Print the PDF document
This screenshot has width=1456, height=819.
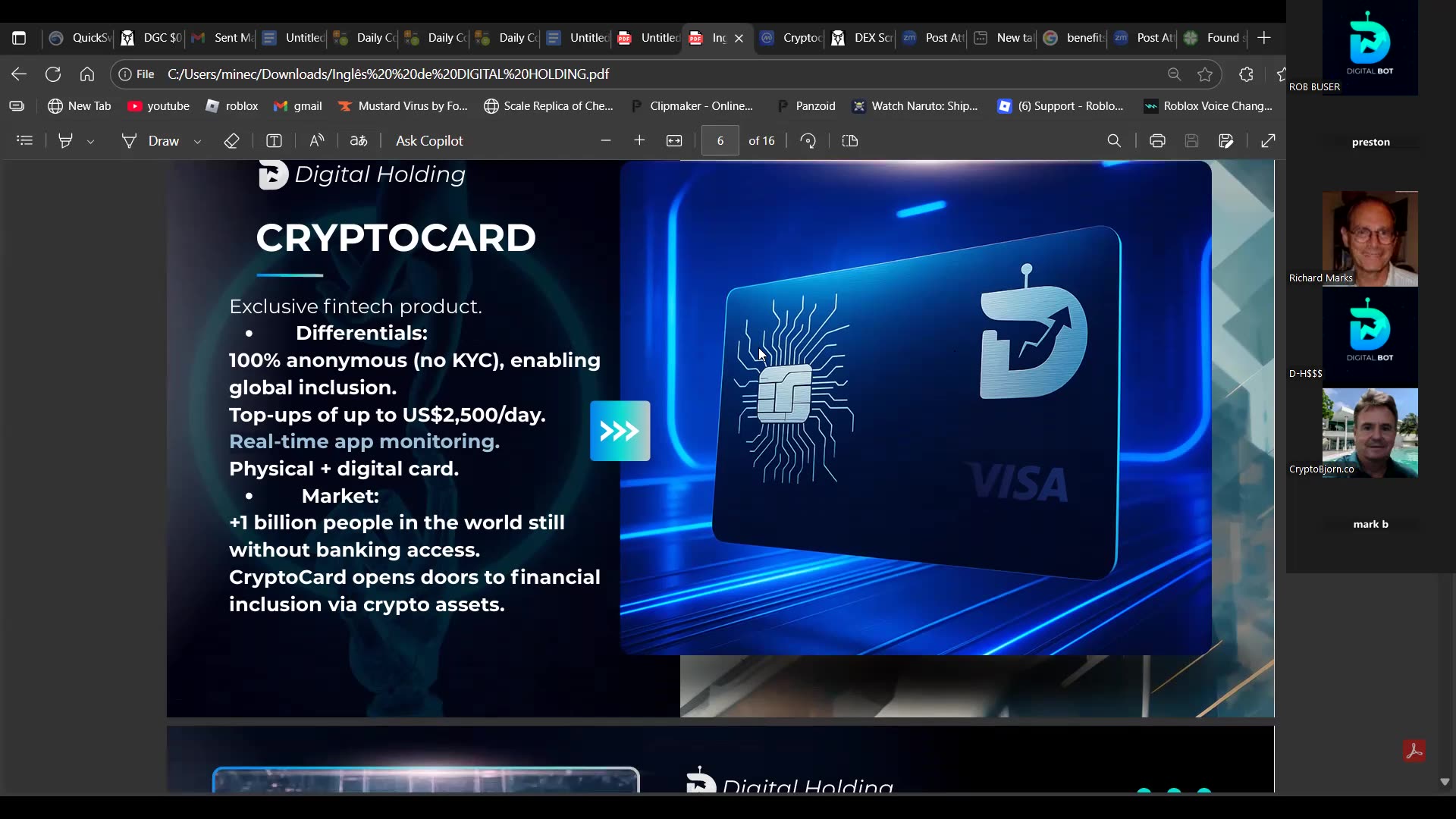pyautogui.click(x=1157, y=140)
